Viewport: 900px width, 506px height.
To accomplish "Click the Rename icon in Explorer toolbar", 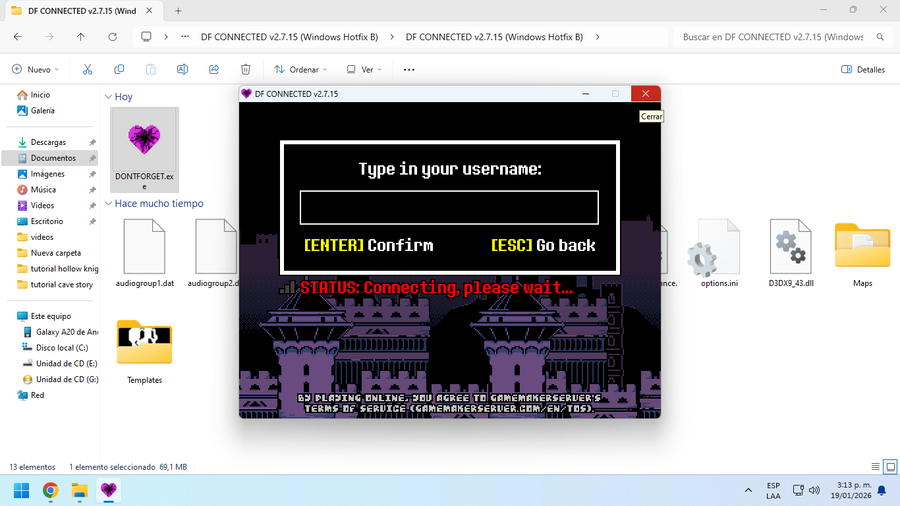I will coord(182,69).
